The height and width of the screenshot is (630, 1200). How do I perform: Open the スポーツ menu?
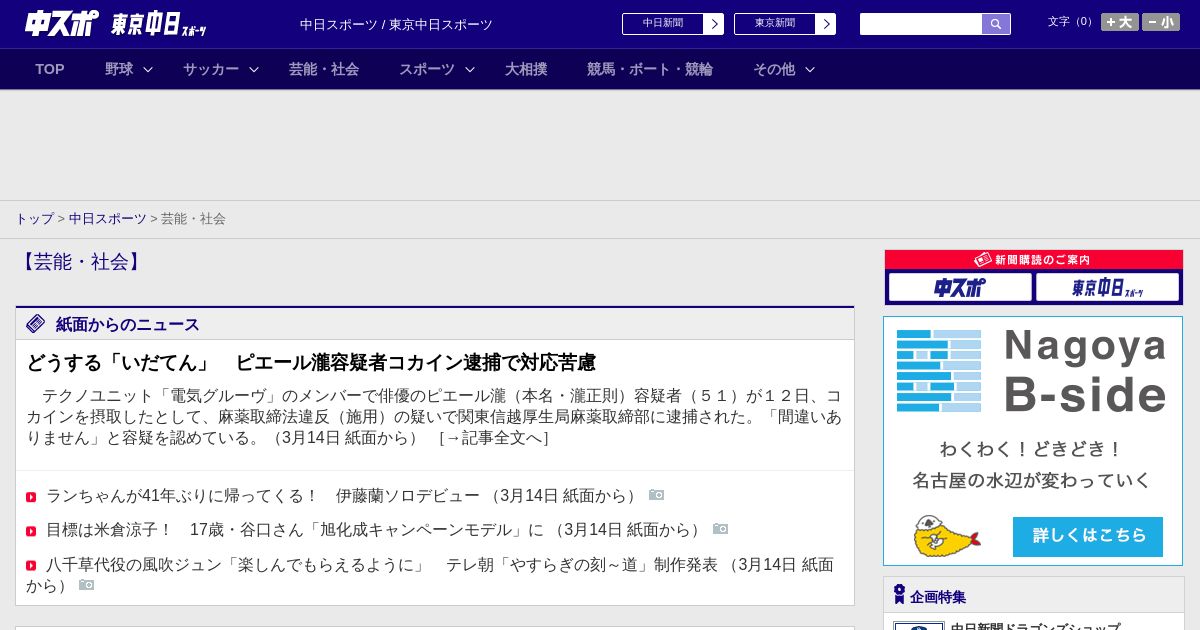427,69
